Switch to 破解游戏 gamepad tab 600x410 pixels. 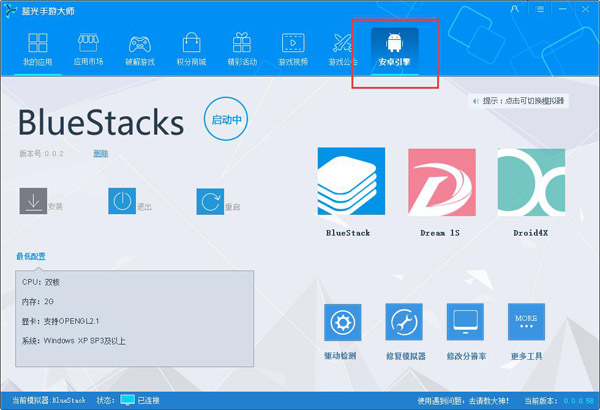click(x=140, y=50)
